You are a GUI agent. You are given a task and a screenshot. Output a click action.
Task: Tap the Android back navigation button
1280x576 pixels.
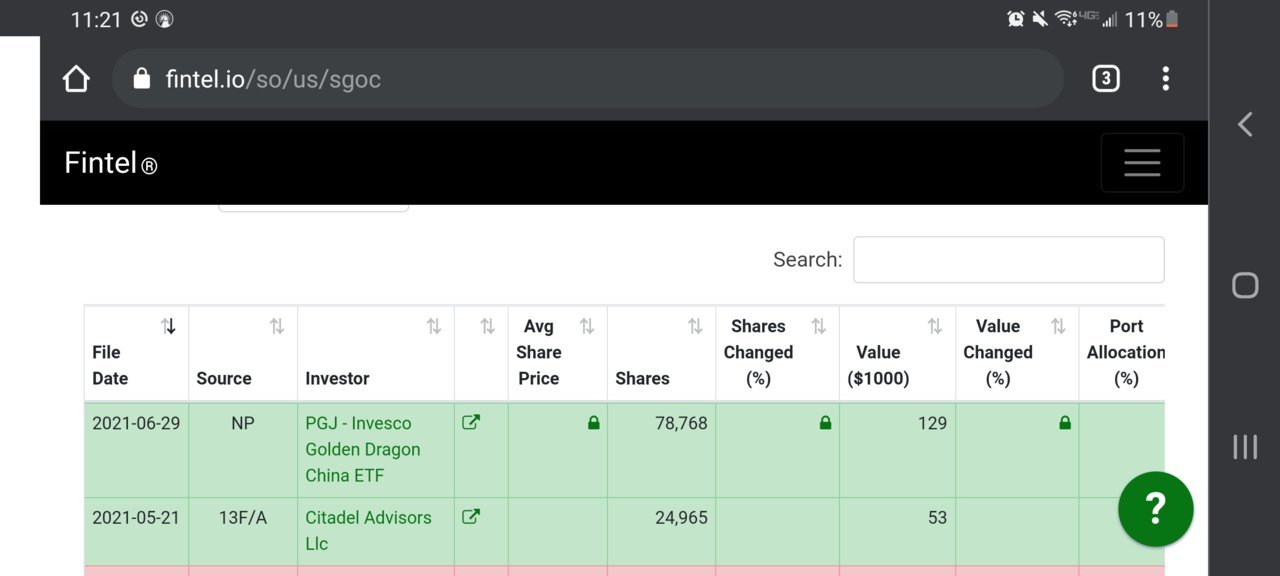tap(1245, 124)
